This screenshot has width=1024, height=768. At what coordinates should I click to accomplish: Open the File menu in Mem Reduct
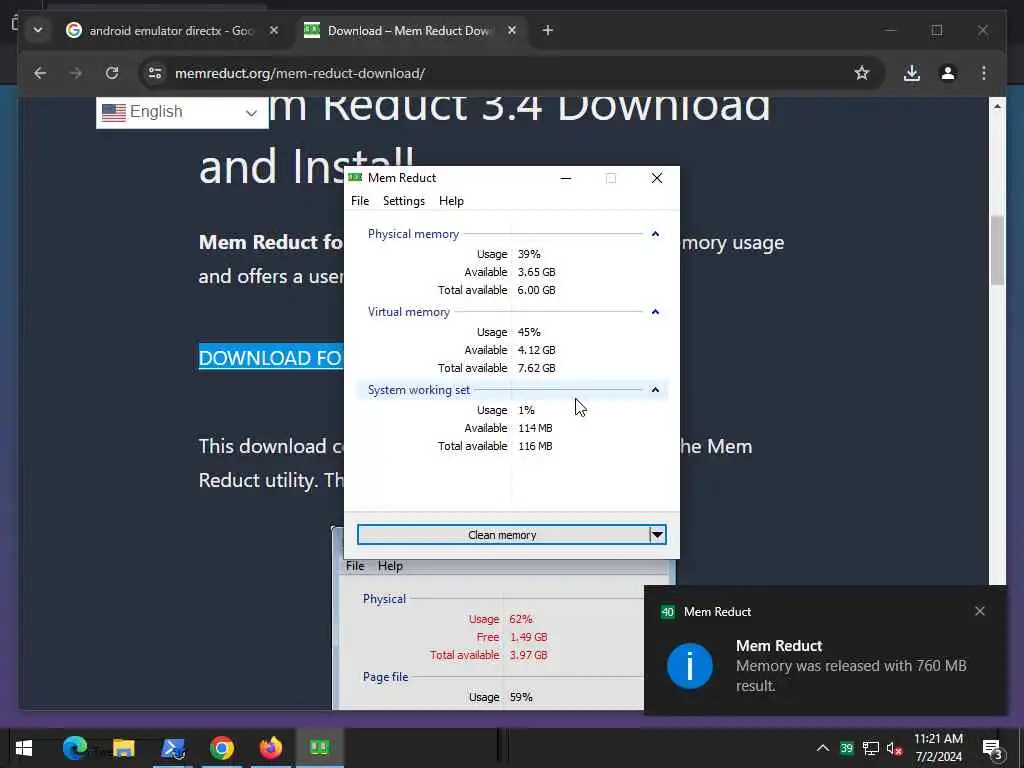[360, 201]
